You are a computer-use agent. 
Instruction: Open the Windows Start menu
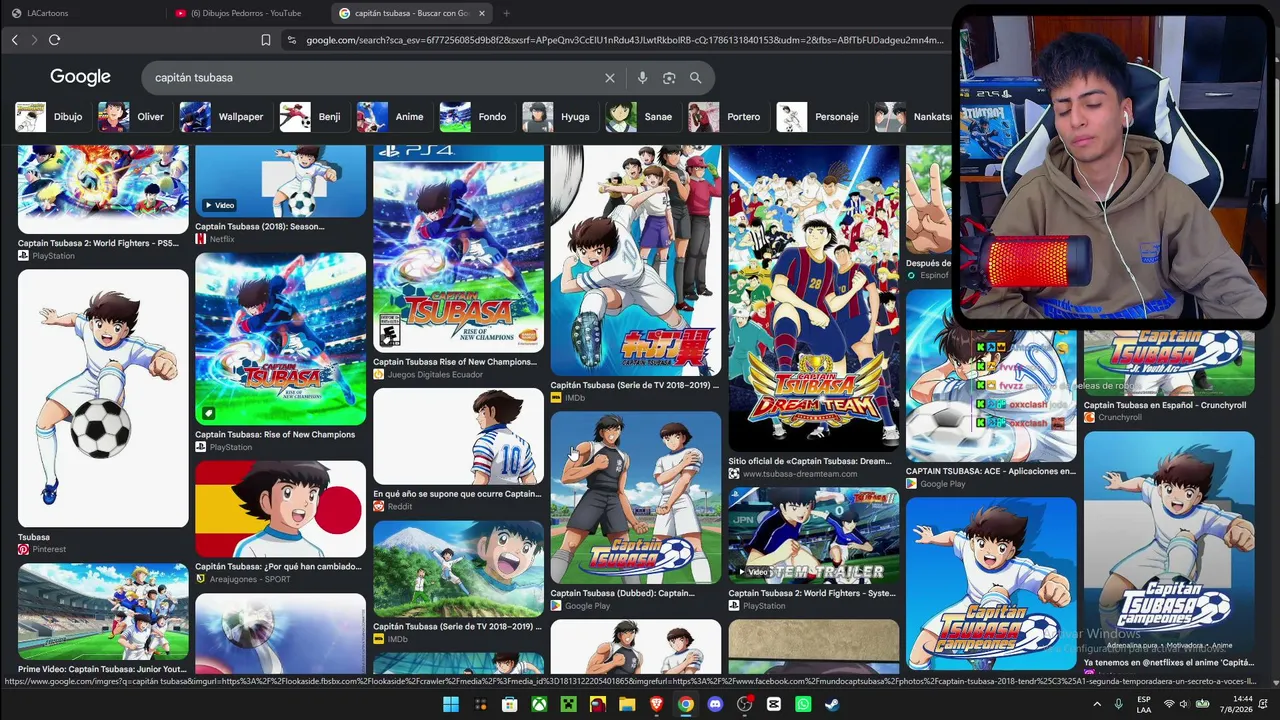451,704
